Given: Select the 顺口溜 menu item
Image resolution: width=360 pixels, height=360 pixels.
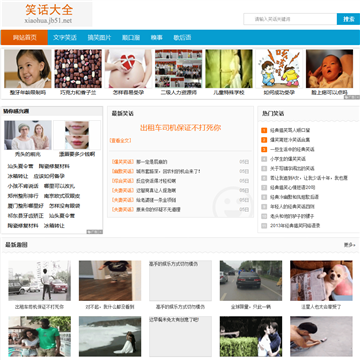Looking at the screenshot, I should [x=131, y=38].
